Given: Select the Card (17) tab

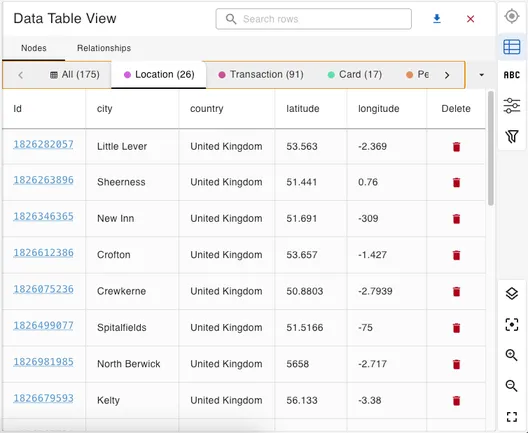Looking at the screenshot, I should pos(355,75).
